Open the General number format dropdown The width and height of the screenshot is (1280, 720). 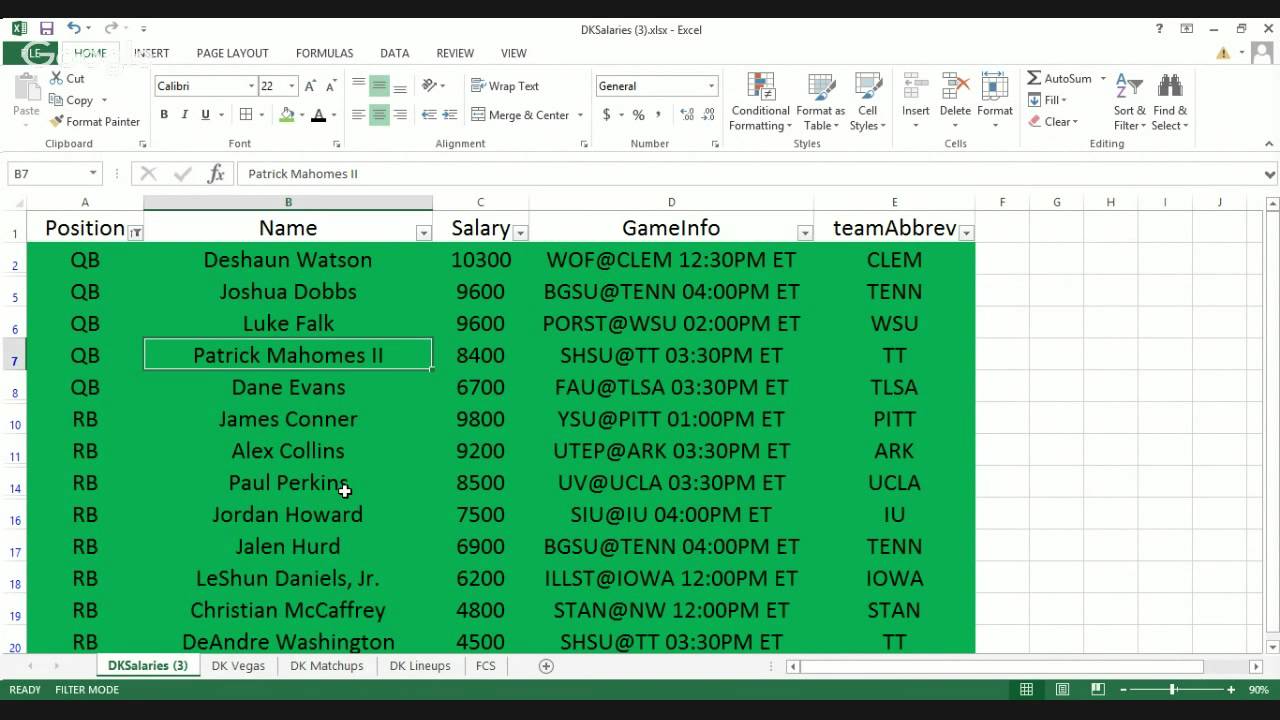711,86
